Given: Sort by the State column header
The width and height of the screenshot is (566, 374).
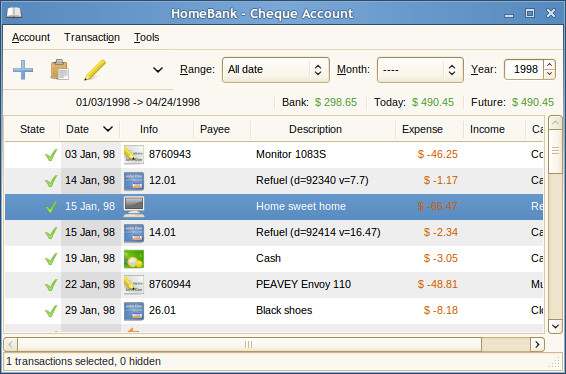Looking at the screenshot, I should click(x=32, y=129).
